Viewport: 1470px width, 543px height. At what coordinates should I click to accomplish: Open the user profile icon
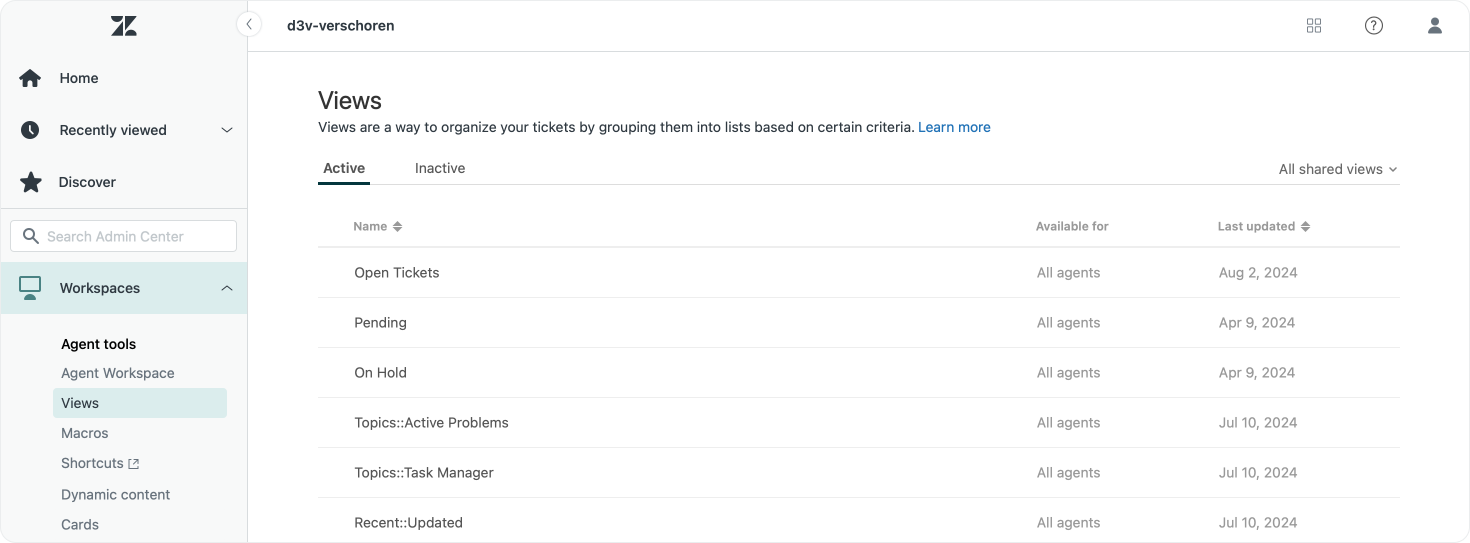tap(1435, 26)
